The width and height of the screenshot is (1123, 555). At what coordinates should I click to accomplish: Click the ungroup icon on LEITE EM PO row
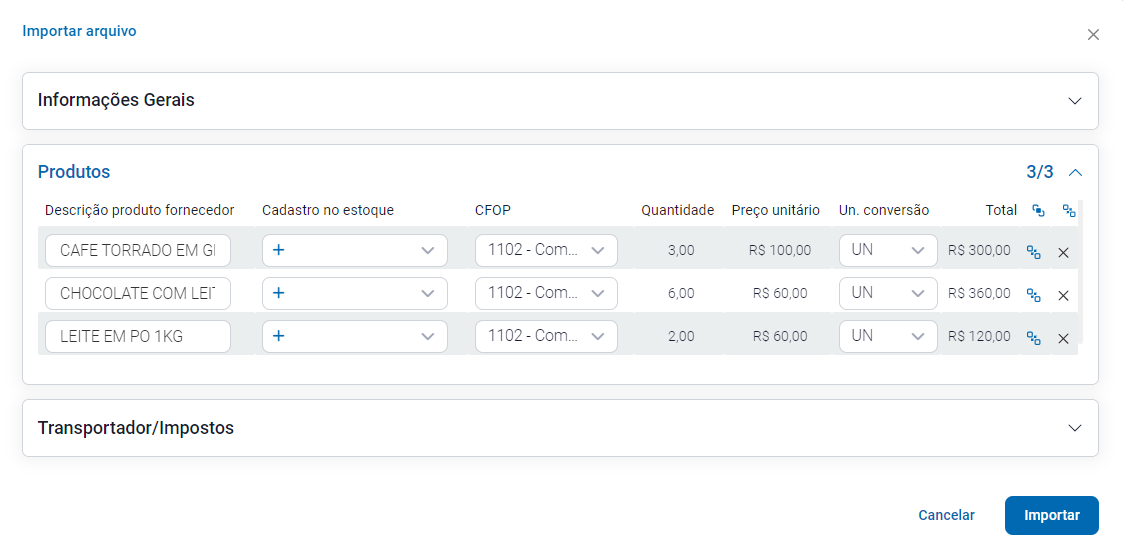1034,338
